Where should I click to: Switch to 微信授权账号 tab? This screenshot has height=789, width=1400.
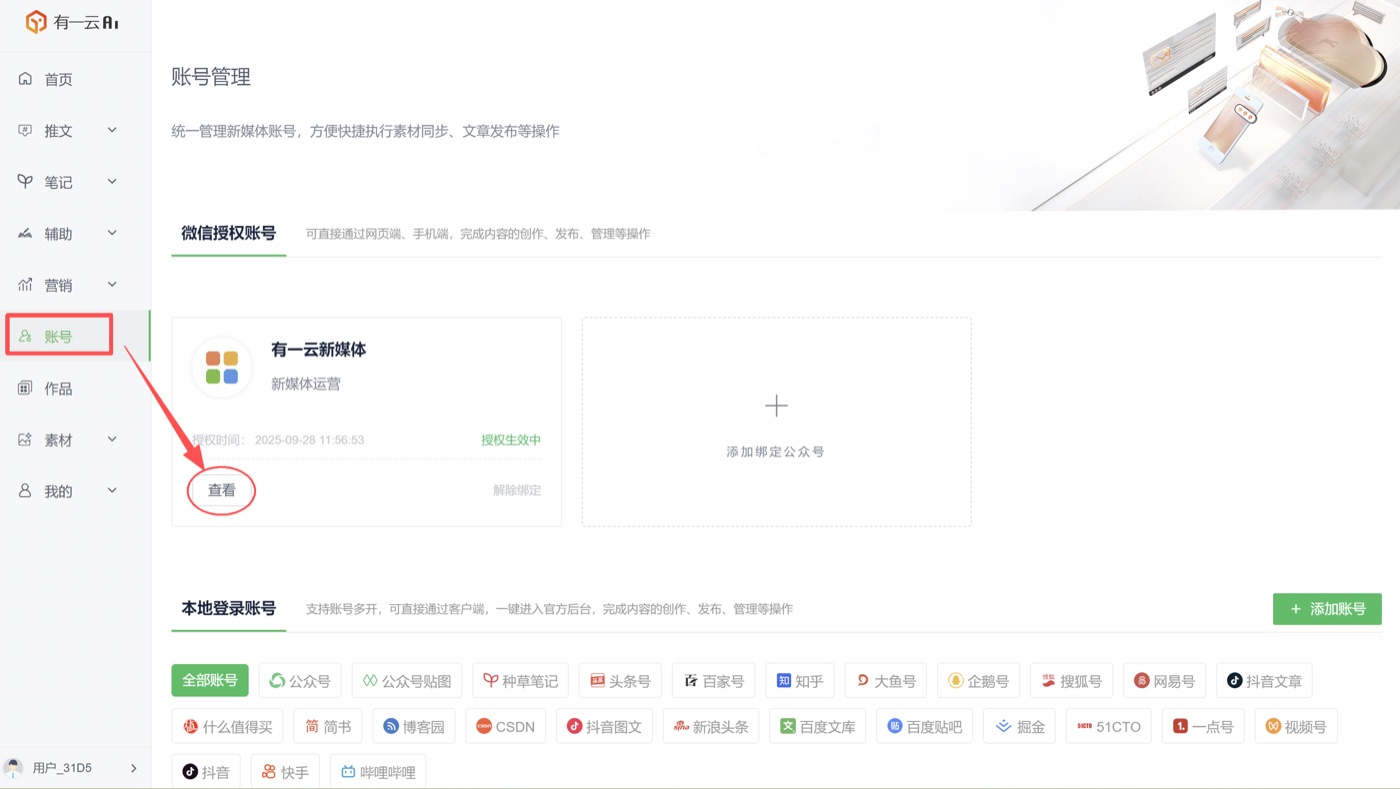coord(228,233)
